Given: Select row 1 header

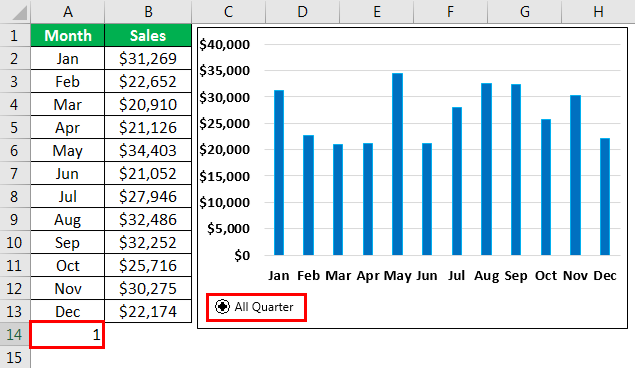Looking at the screenshot, I should (x=15, y=35).
